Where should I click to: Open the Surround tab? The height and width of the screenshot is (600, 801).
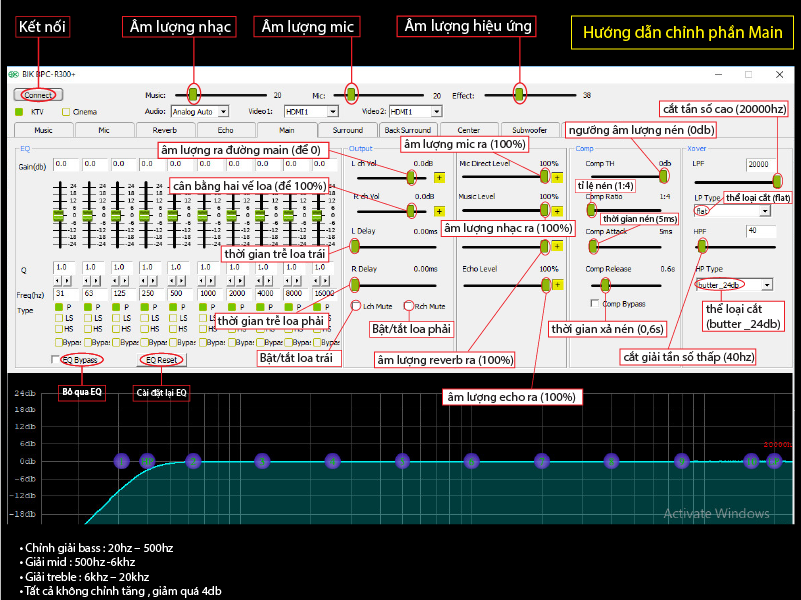tap(347, 130)
